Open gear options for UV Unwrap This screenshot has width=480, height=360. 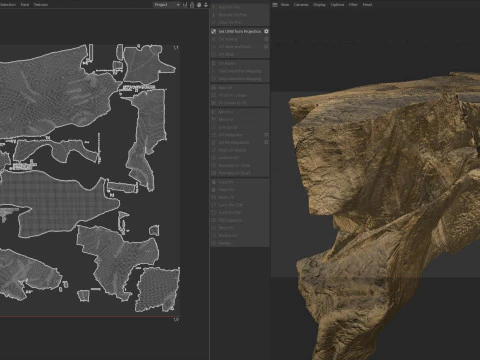[266, 39]
